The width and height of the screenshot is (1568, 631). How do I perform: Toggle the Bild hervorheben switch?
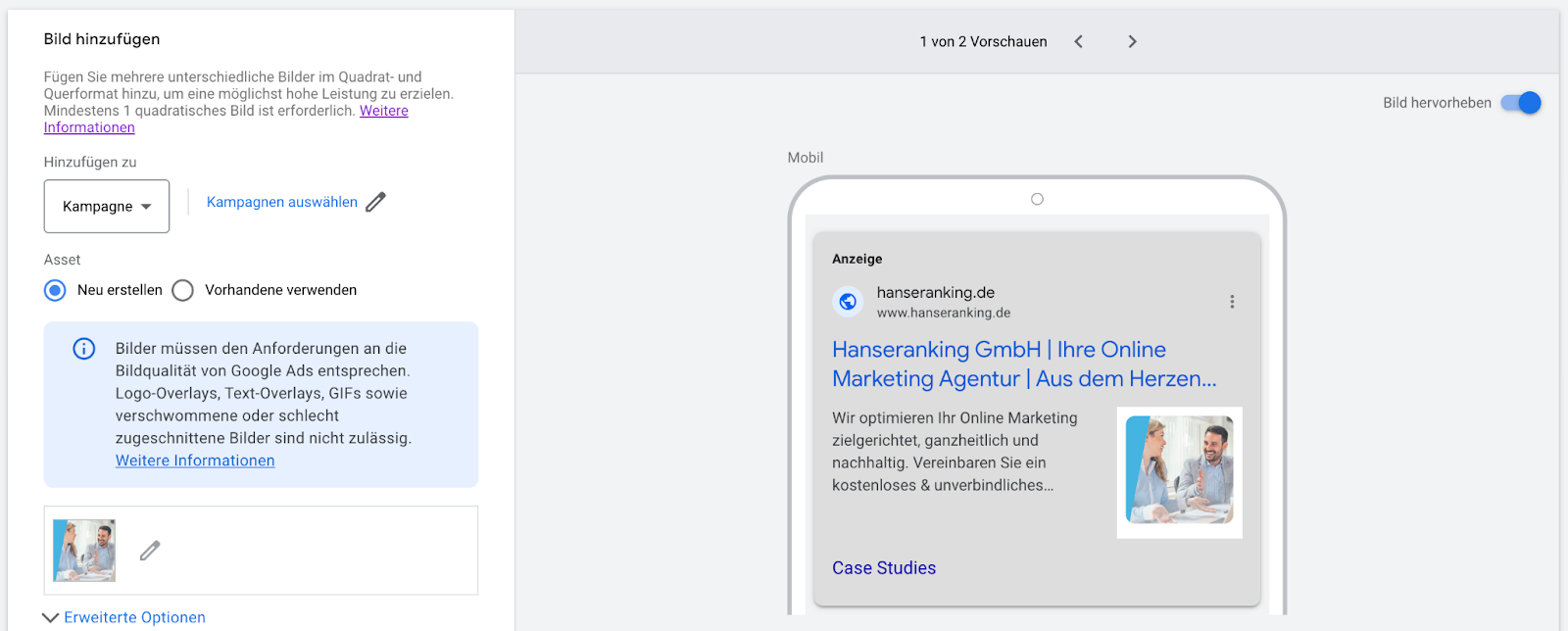click(1521, 103)
